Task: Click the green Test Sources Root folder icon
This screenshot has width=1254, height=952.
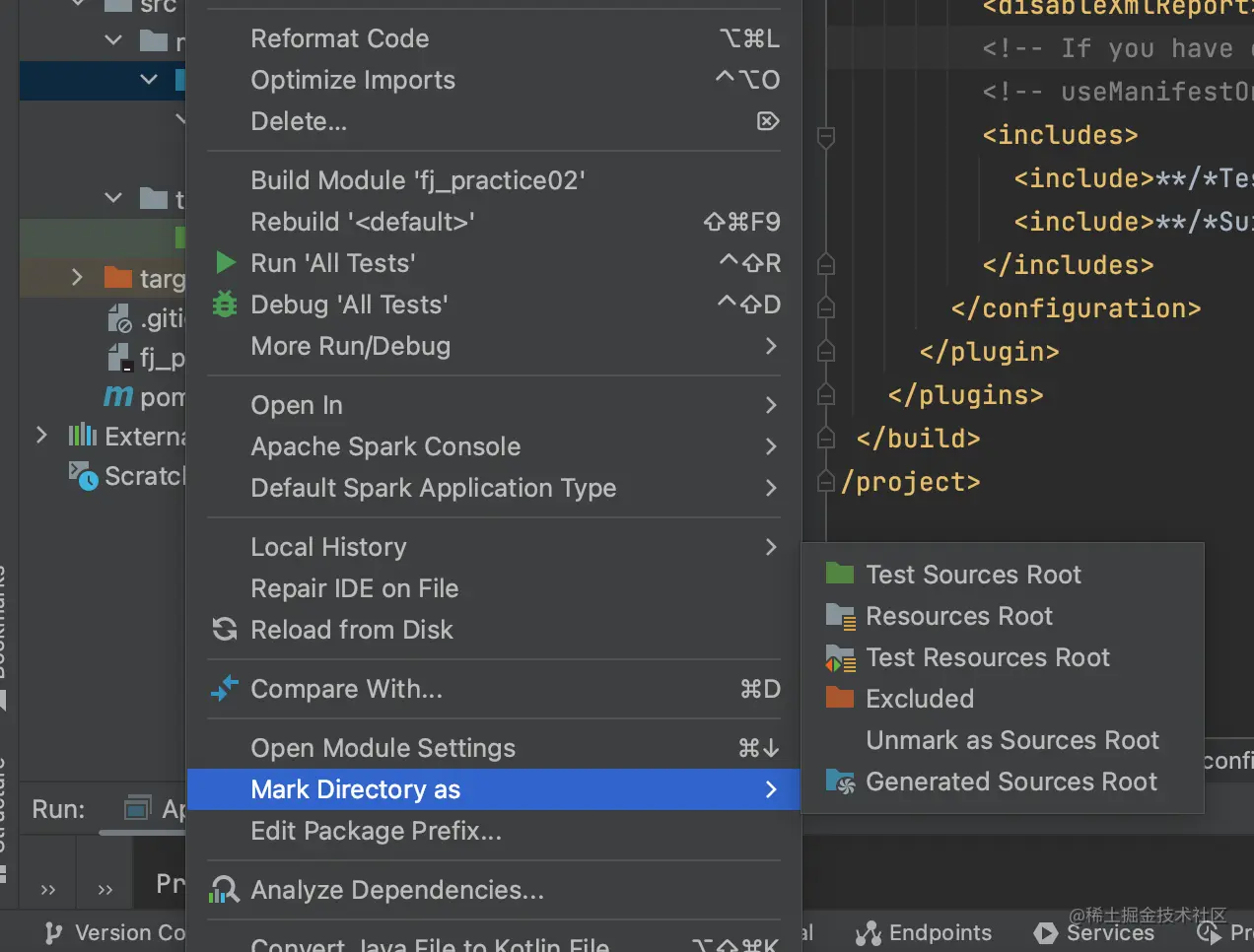Action: [840, 575]
